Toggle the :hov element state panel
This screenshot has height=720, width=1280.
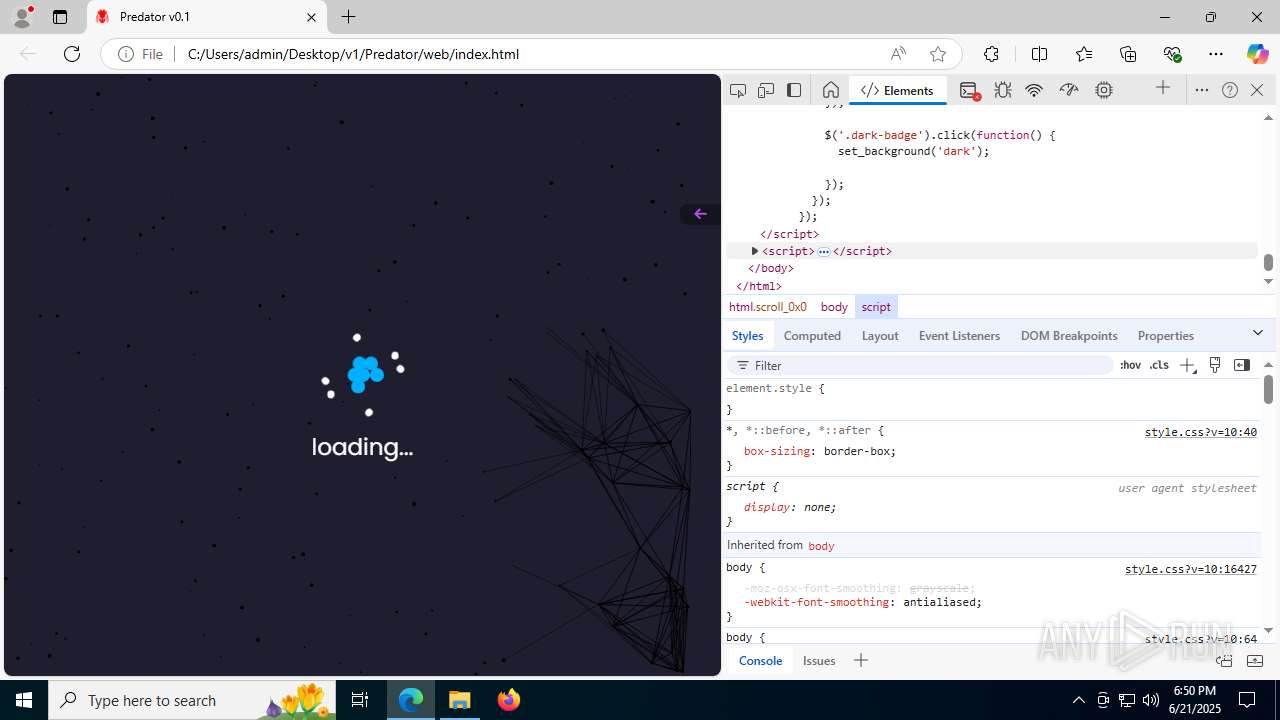pyautogui.click(x=1130, y=365)
